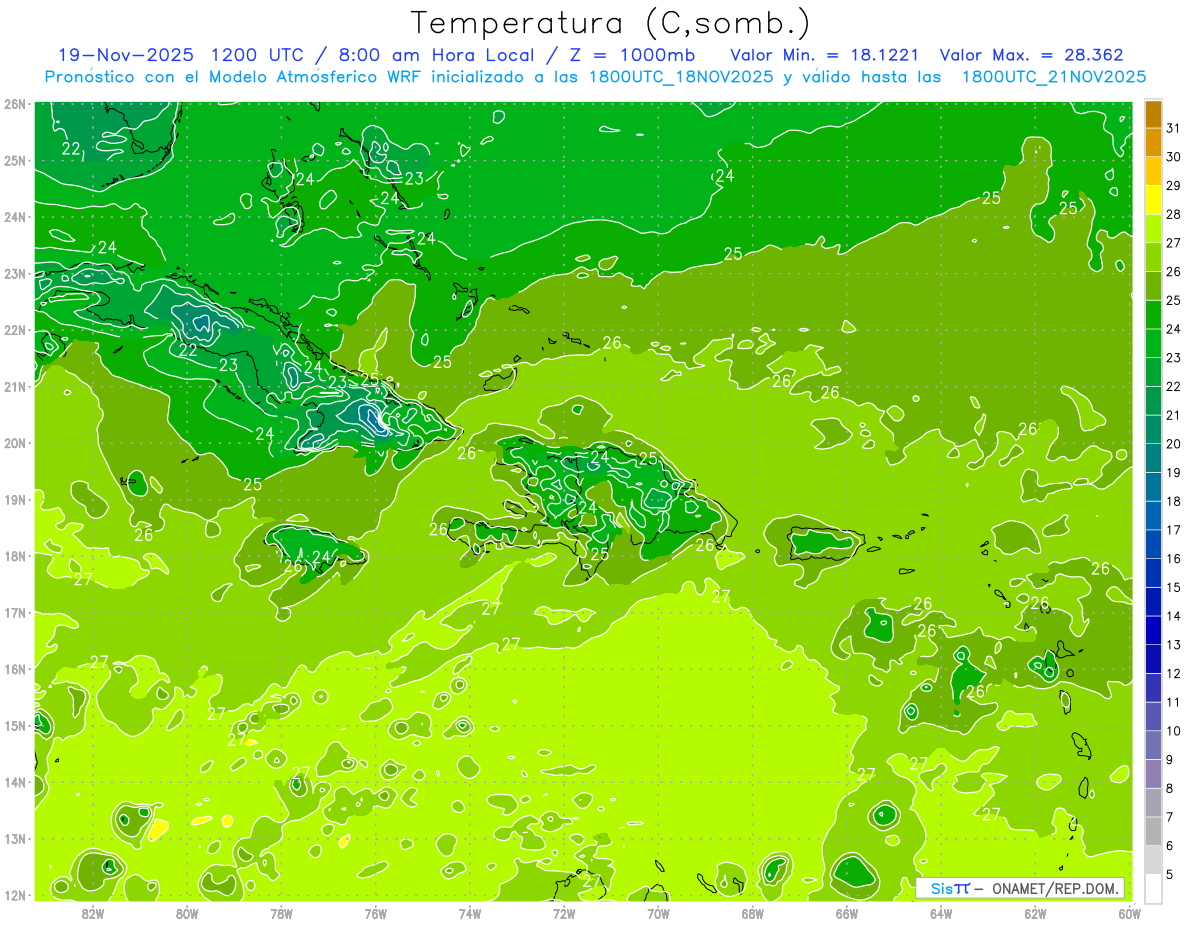Click the '68W' longitude axis label
Image resolution: width=1200 pixels, height=927 pixels.
(752, 913)
